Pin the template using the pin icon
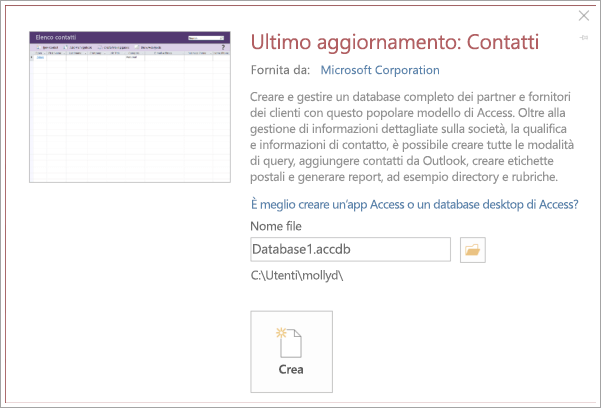The height and width of the screenshot is (408, 601). (584, 38)
